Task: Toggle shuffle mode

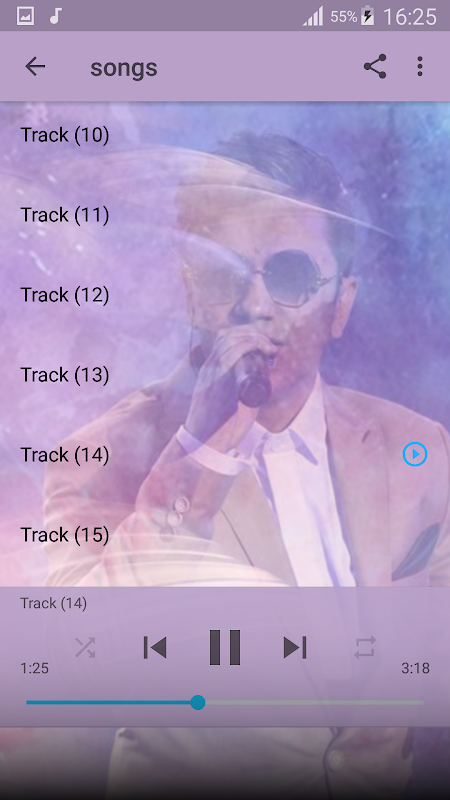Action: coord(85,647)
